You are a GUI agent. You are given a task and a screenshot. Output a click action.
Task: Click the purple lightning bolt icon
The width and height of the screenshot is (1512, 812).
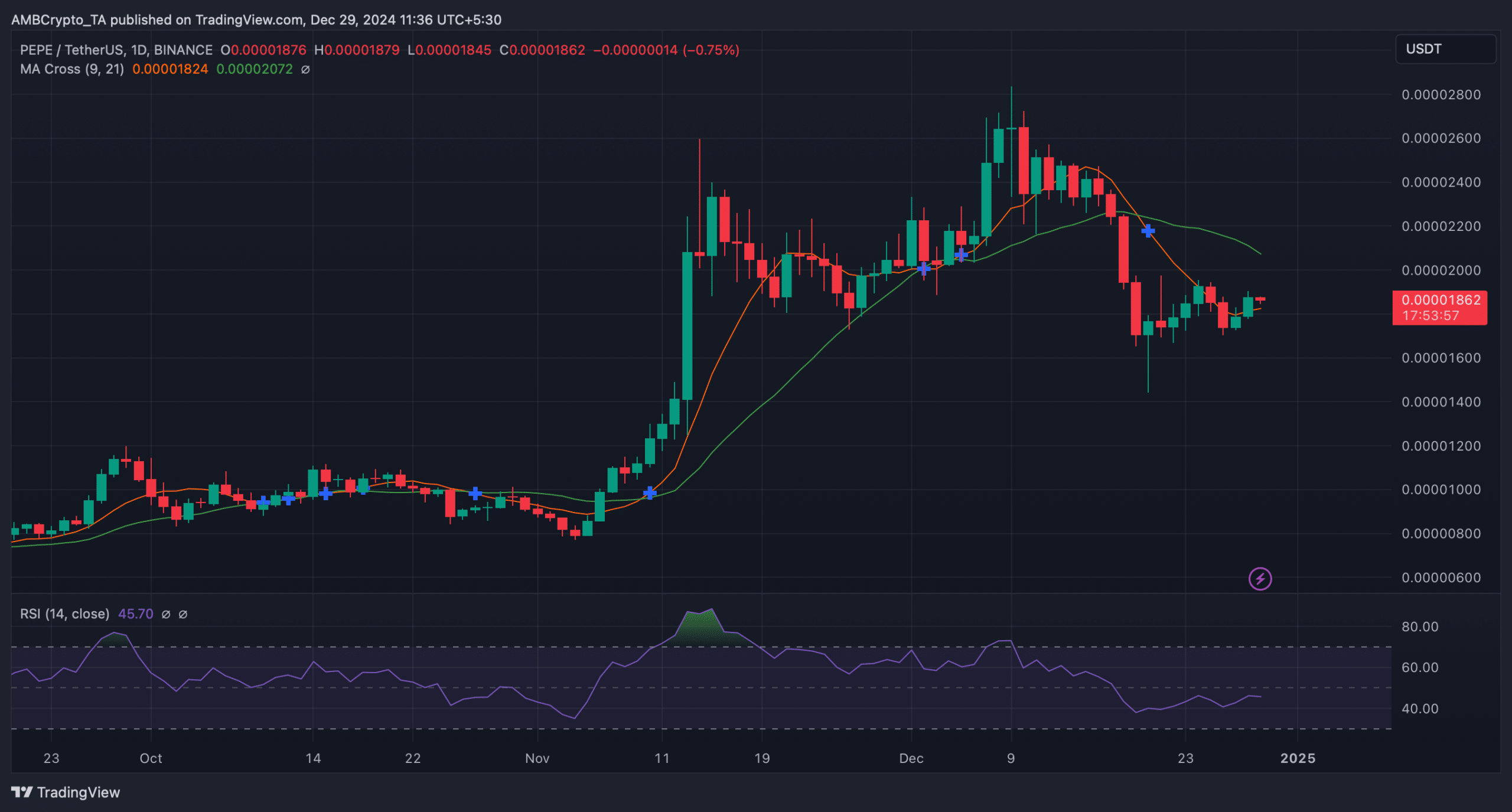[1260, 579]
